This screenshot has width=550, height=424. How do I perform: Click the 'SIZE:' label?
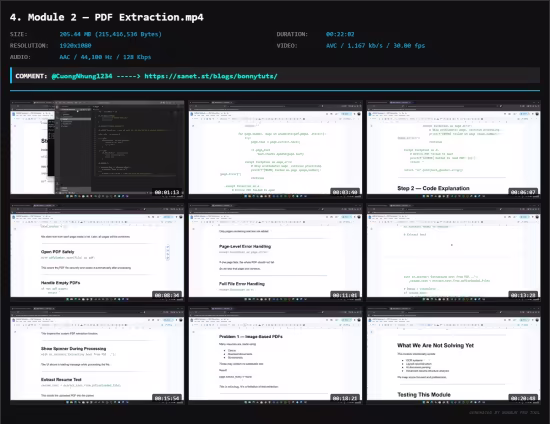pyautogui.click(x=19, y=34)
